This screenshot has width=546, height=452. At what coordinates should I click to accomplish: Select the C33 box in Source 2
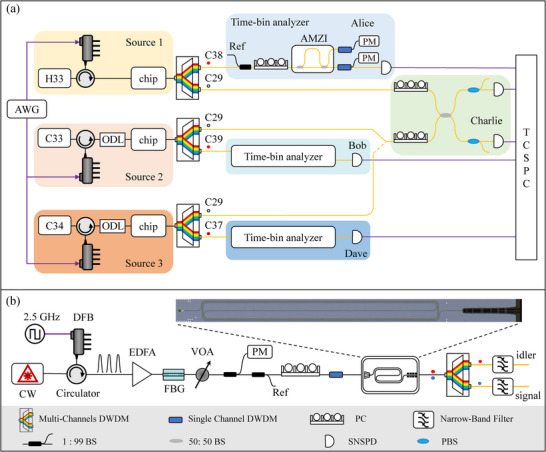tap(54, 138)
